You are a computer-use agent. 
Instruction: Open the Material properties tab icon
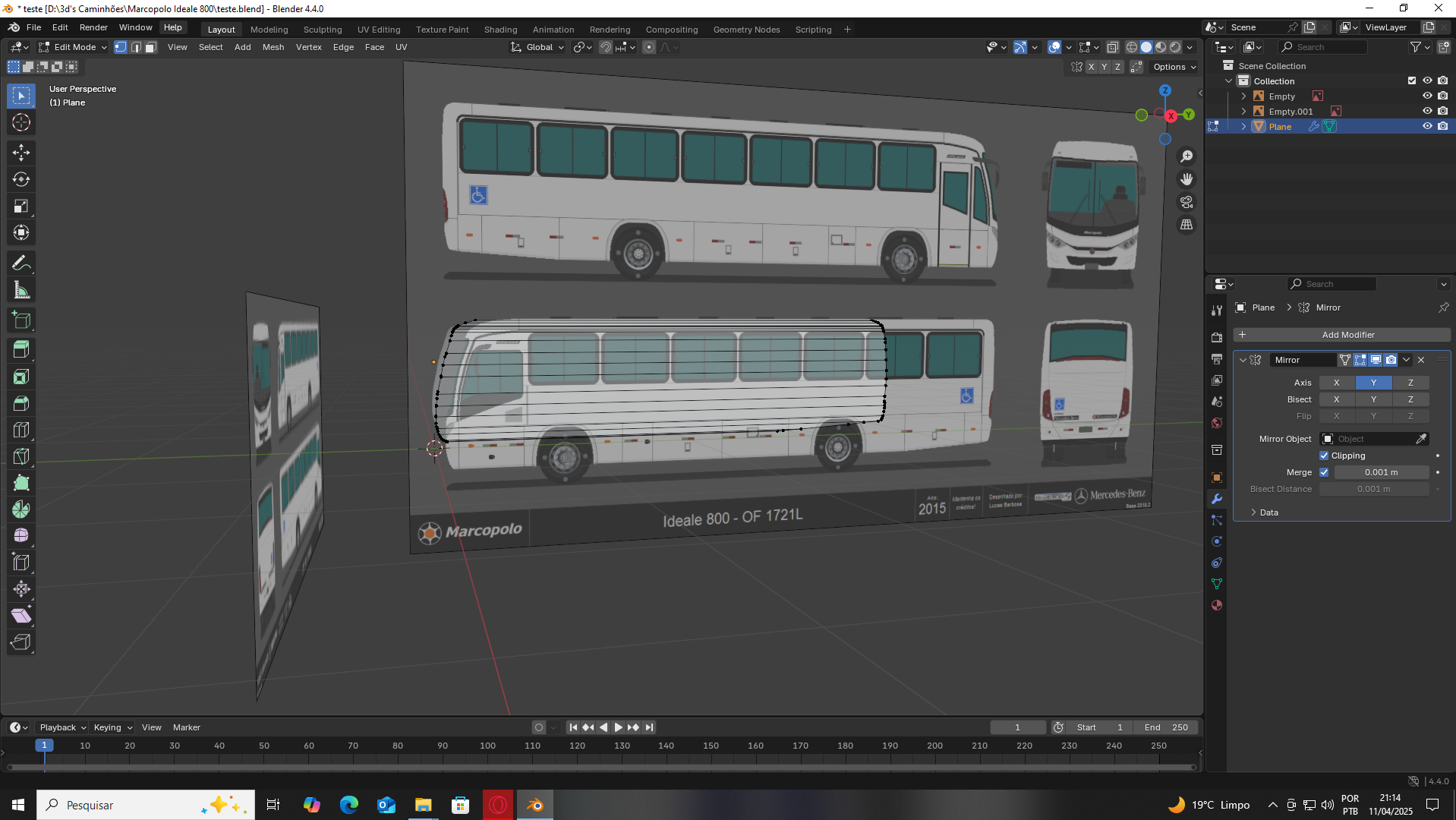1217,605
